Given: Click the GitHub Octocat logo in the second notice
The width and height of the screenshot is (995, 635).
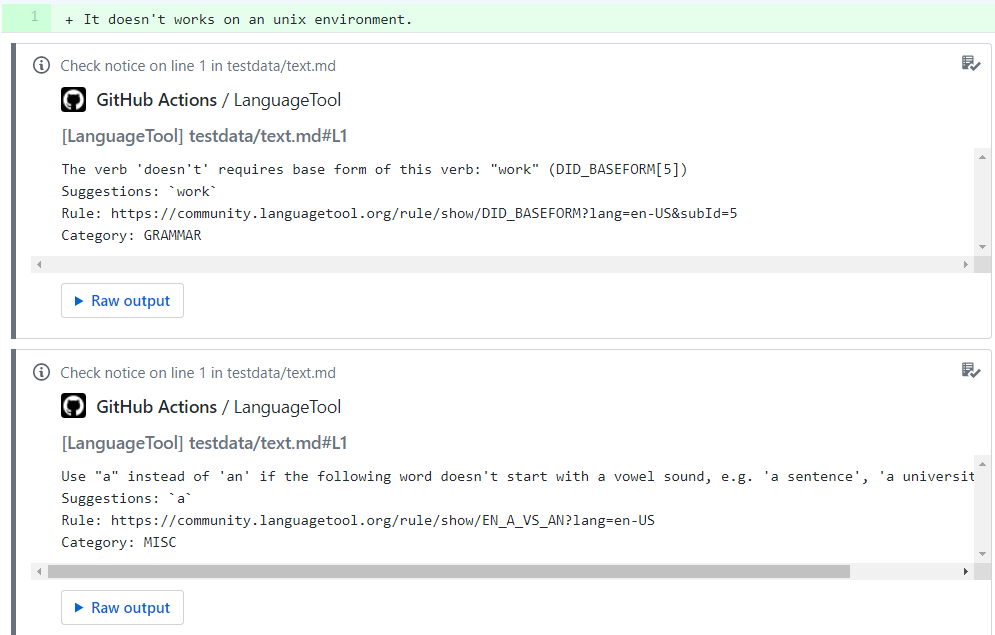Looking at the screenshot, I should pos(73,407).
